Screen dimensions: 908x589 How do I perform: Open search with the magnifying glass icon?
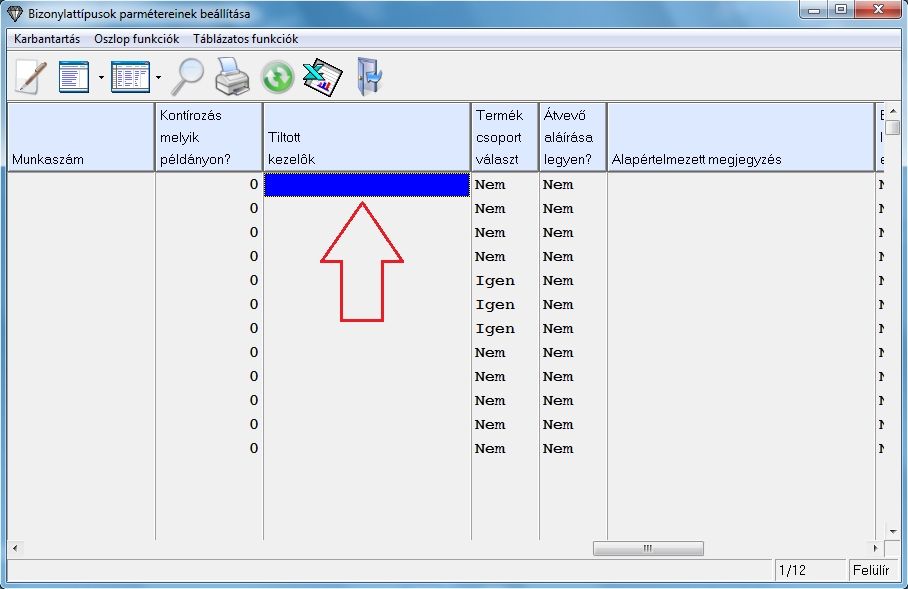click(185, 77)
